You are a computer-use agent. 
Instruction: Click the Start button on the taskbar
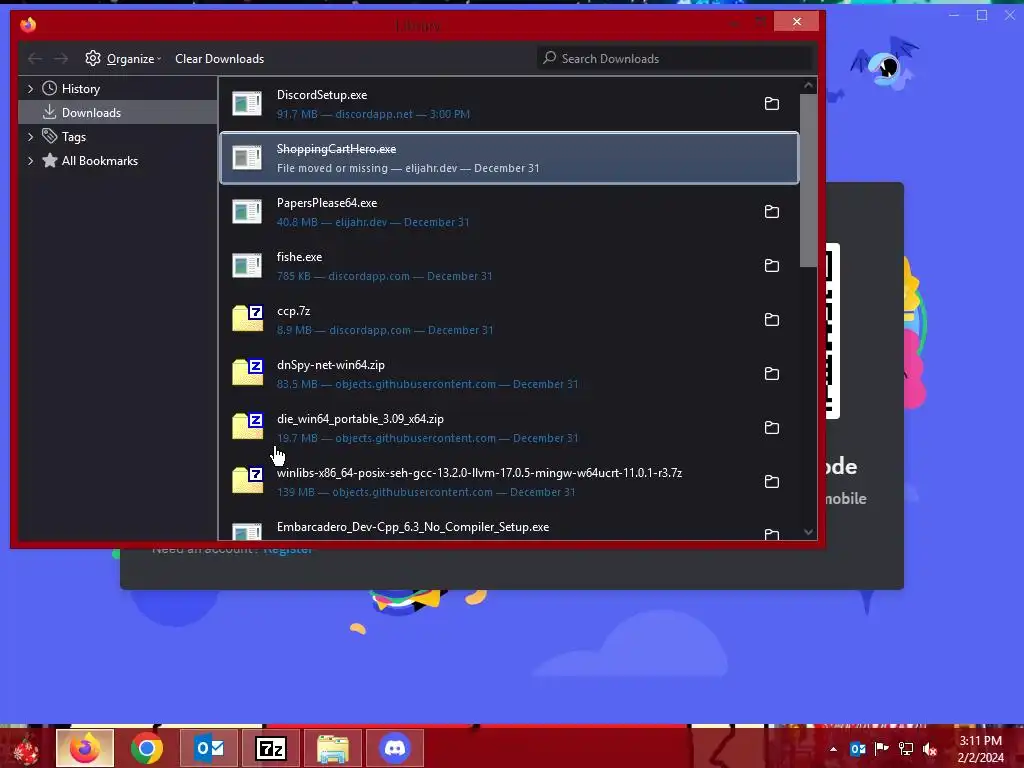[x=26, y=748]
